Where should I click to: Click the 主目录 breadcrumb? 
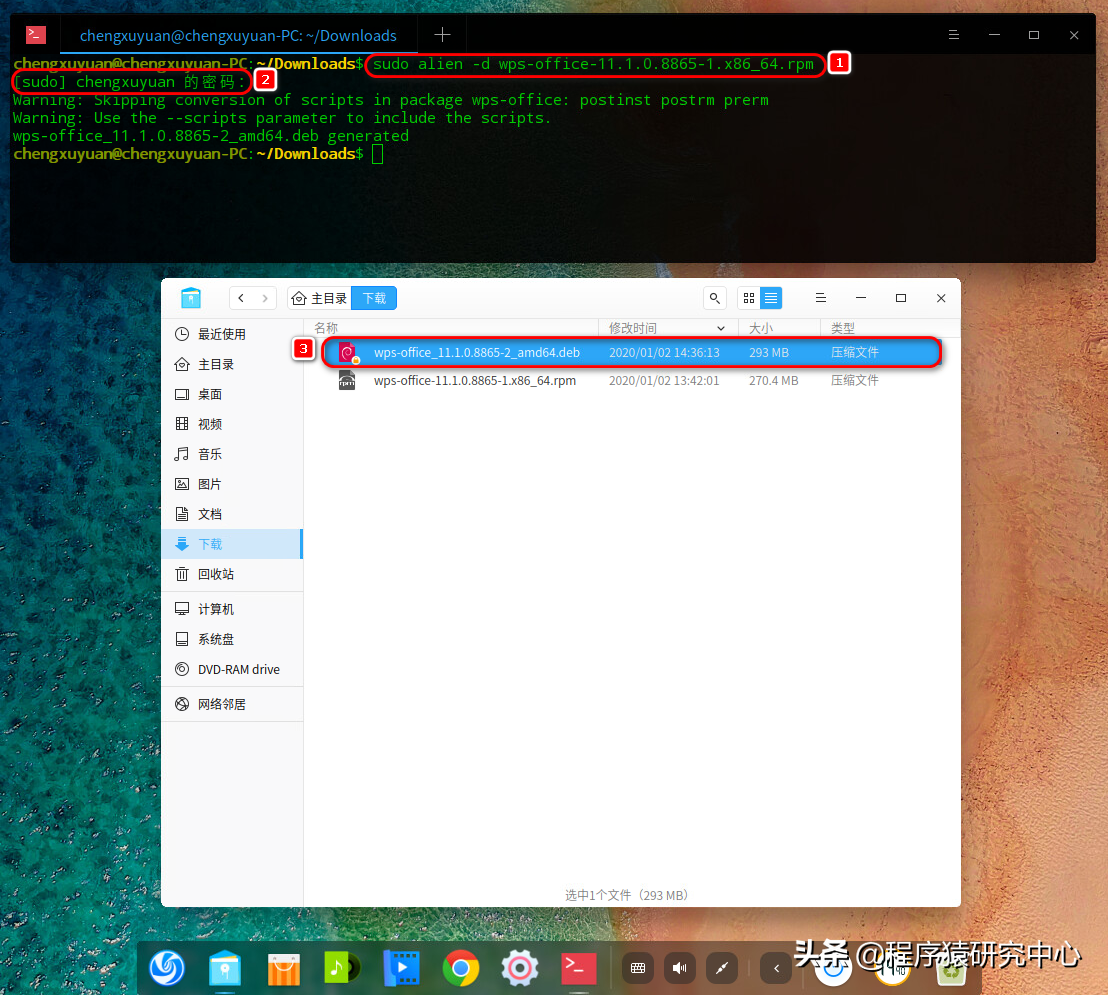pyautogui.click(x=319, y=298)
